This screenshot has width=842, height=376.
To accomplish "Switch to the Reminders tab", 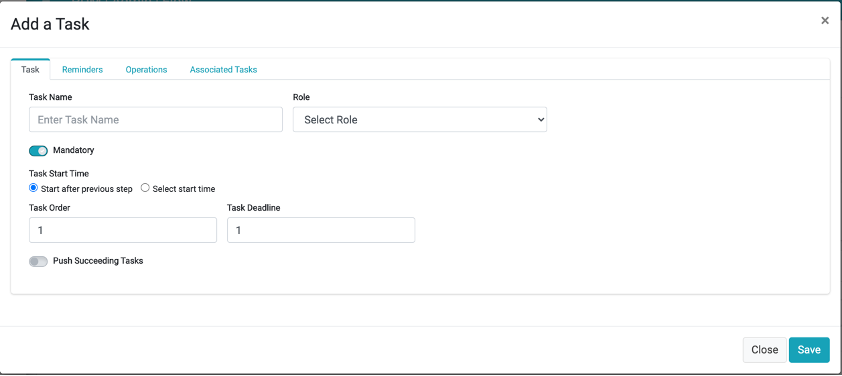I will pyautogui.click(x=82, y=69).
